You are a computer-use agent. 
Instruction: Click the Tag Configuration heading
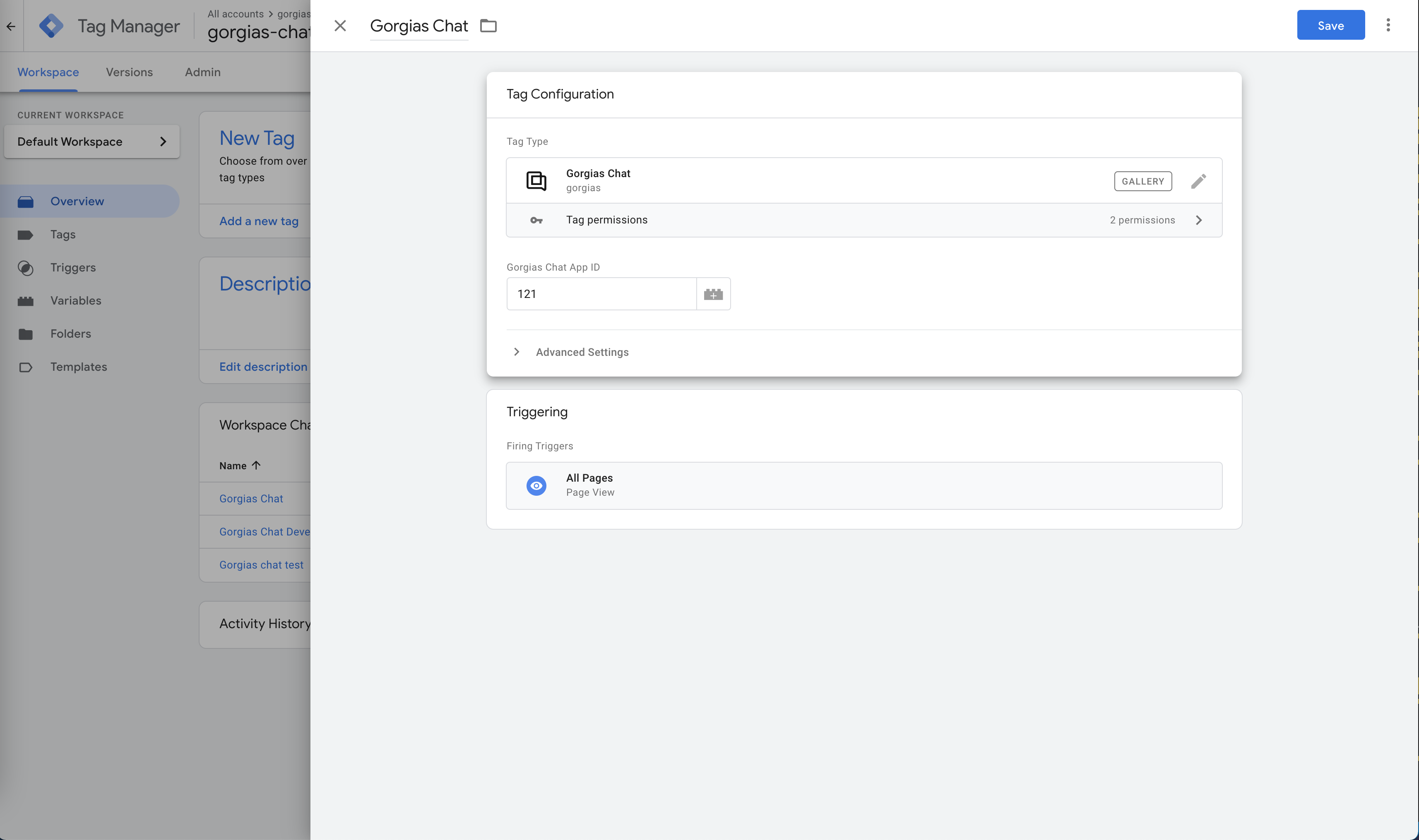click(x=560, y=94)
